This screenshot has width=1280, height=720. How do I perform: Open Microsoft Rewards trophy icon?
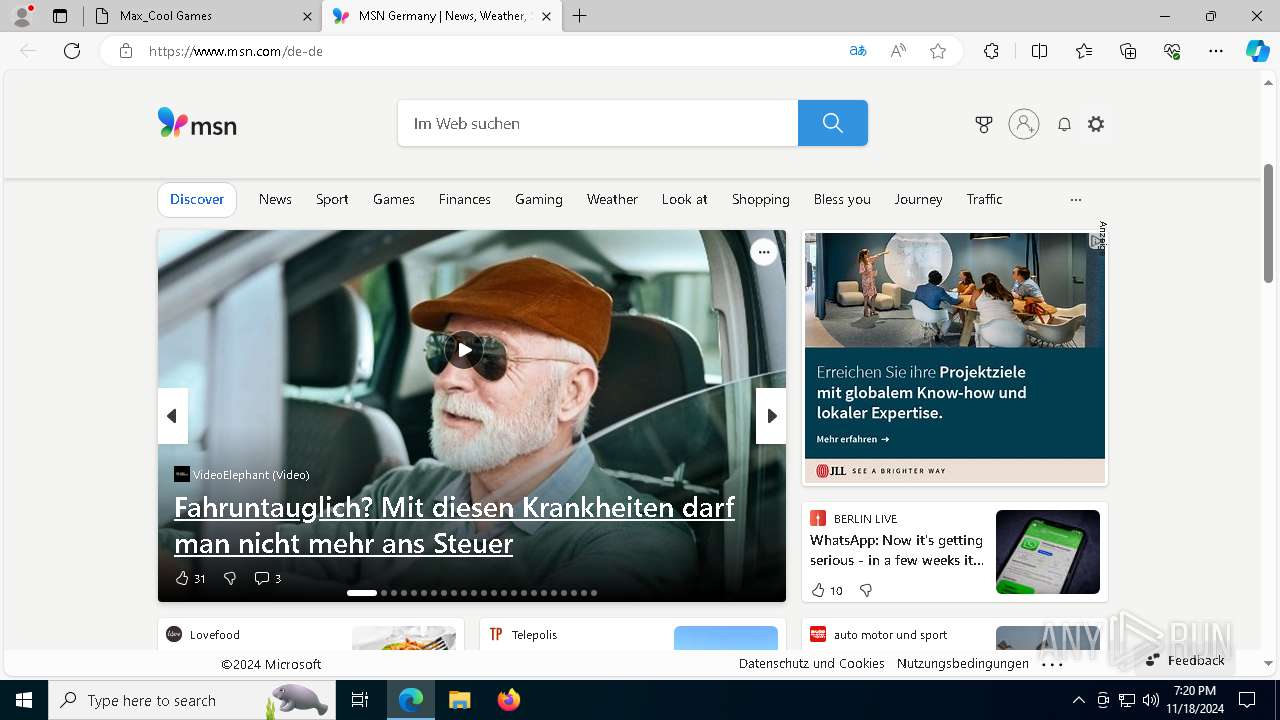click(x=984, y=124)
